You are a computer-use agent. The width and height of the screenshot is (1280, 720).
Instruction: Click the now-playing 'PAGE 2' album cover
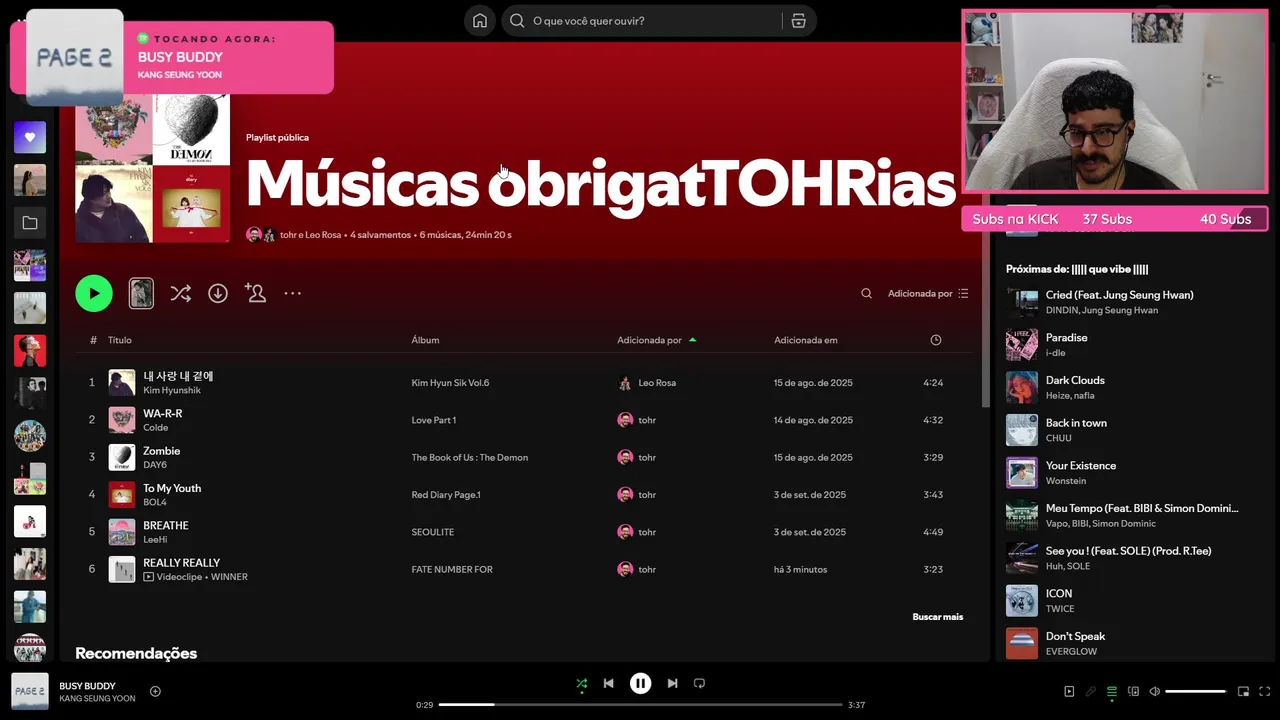(30, 691)
